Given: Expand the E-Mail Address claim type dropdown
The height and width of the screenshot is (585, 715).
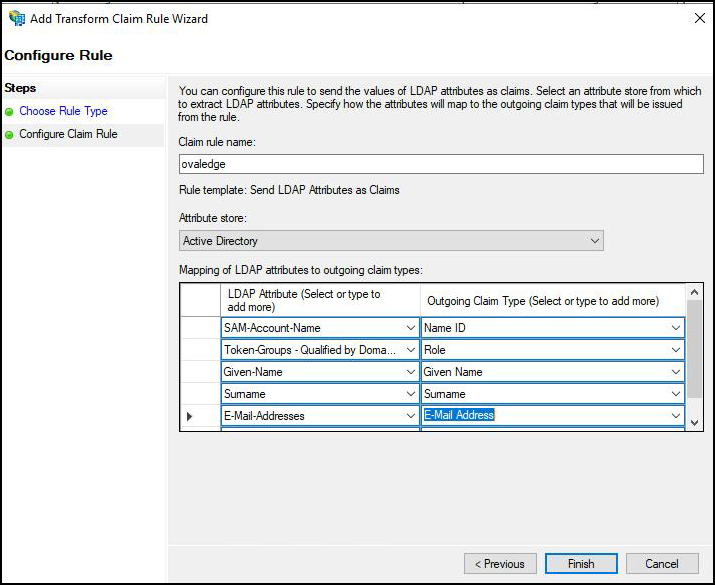Looking at the screenshot, I should pos(676,416).
